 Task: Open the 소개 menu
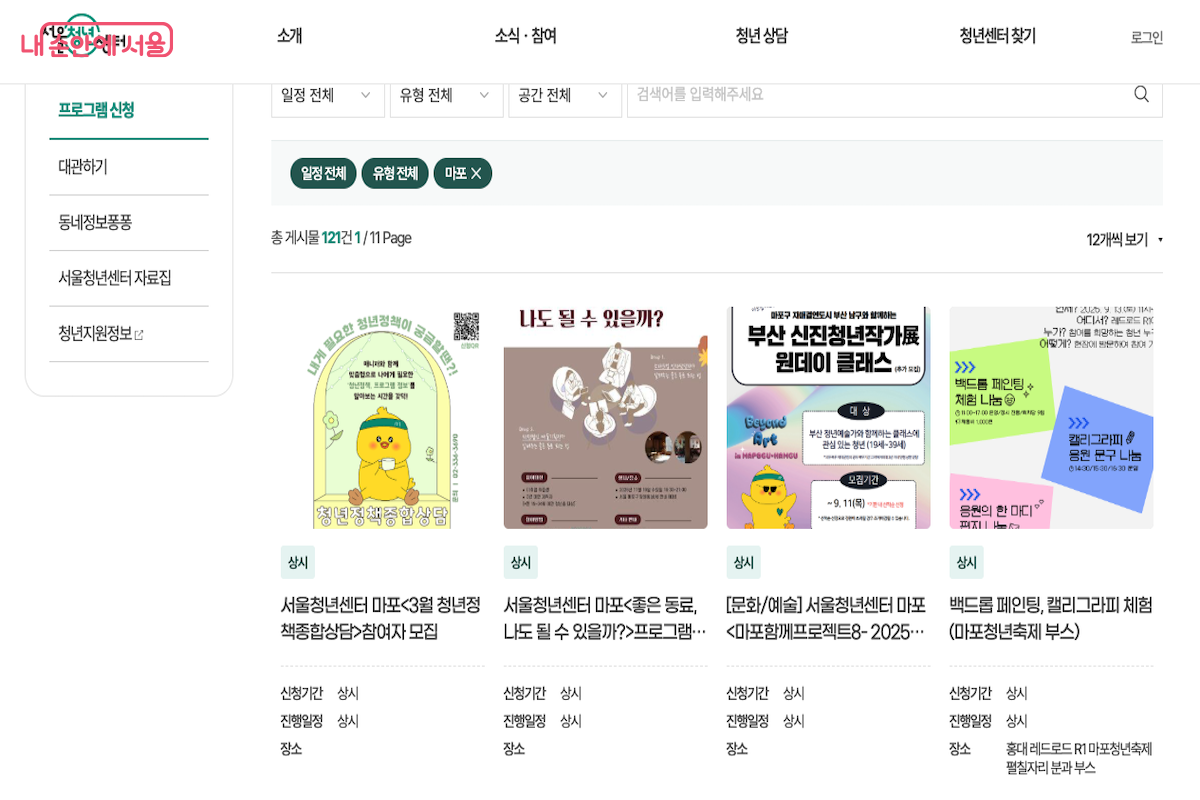(x=289, y=35)
